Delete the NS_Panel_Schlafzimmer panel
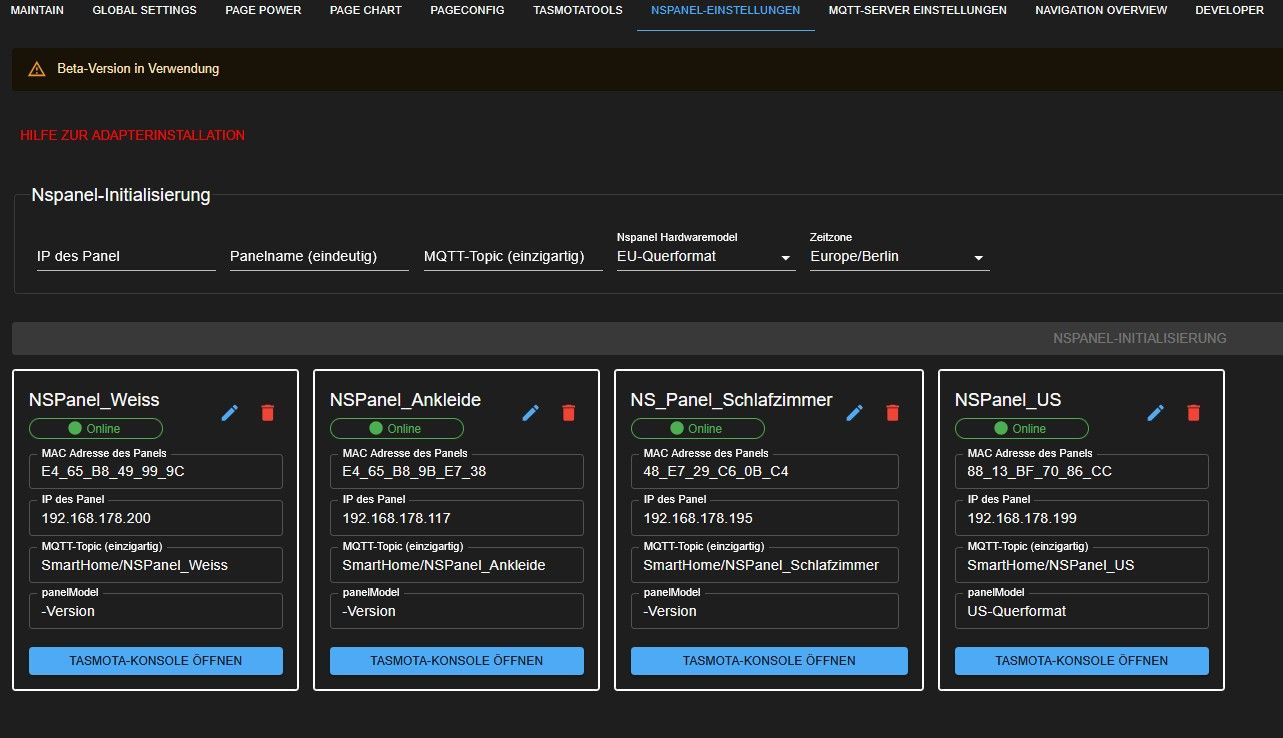The image size is (1283, 738). (893, 412)
